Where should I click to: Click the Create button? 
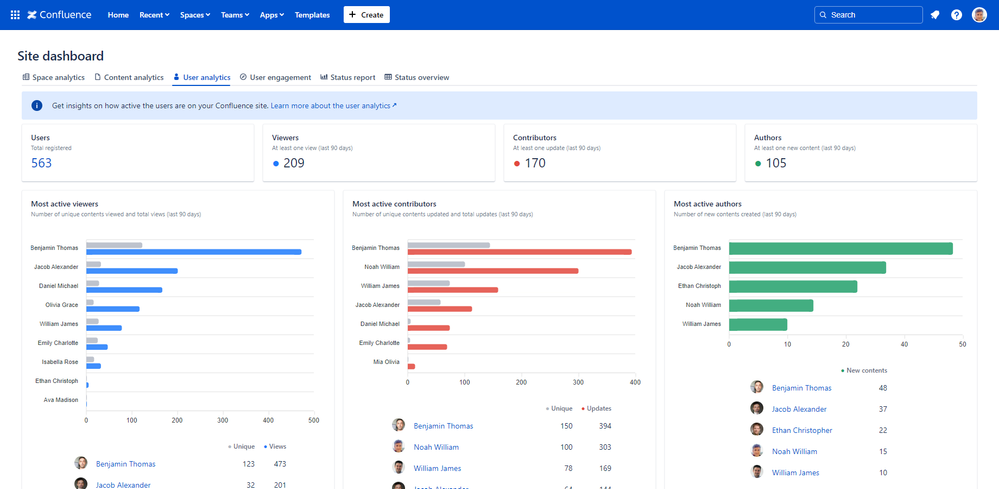click(x=366, y=15)
